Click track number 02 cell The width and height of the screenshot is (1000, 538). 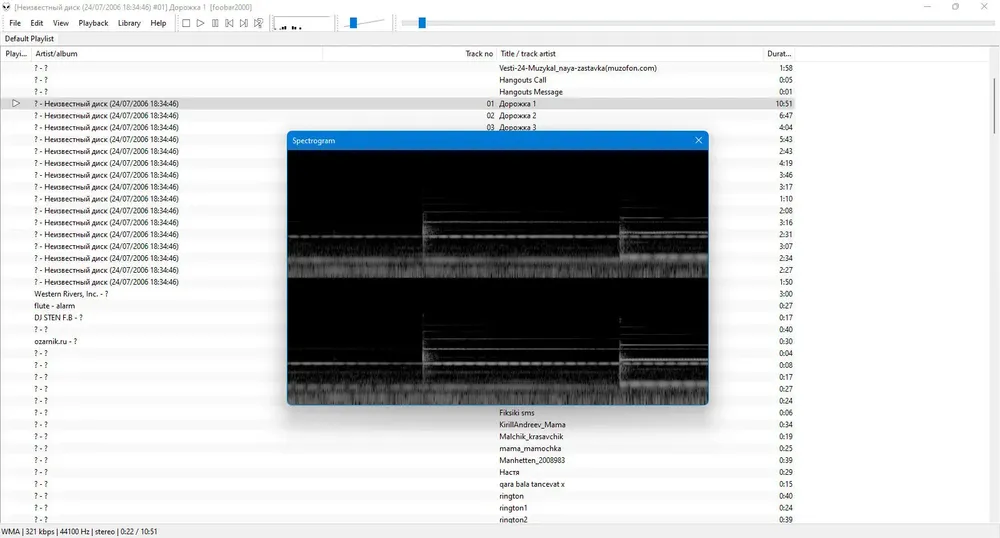tap(490, 115)
